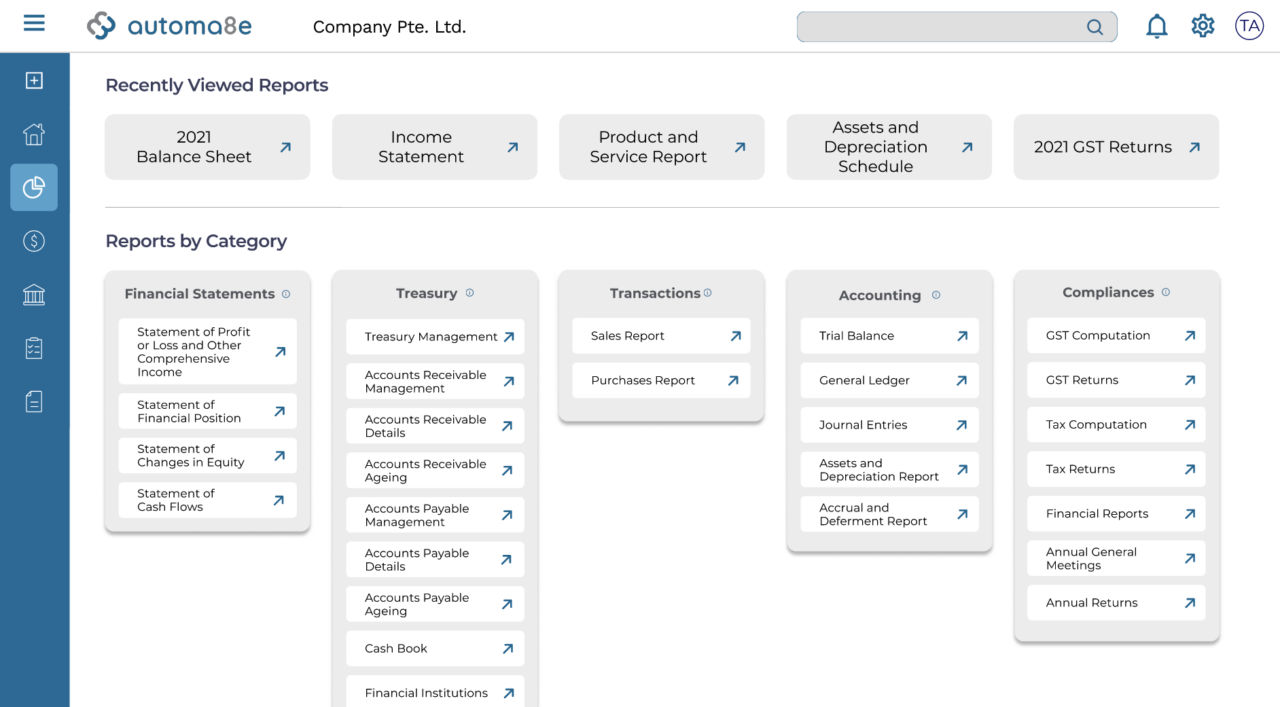Click the notification bell icon

(x=1156, y=27)
